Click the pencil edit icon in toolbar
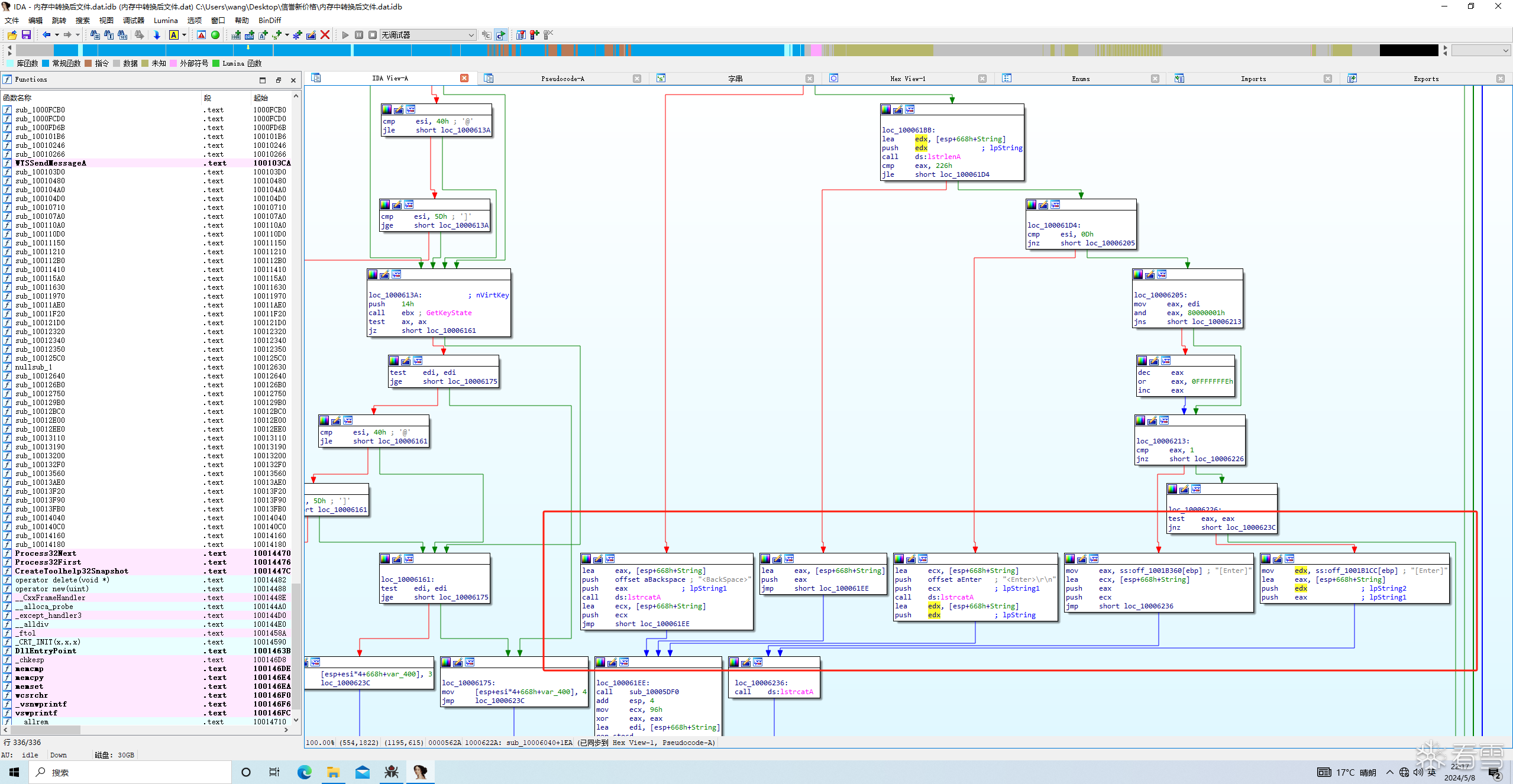Image resolution: width=1513 pixels, height=784 pixels. tap(311, 35)
